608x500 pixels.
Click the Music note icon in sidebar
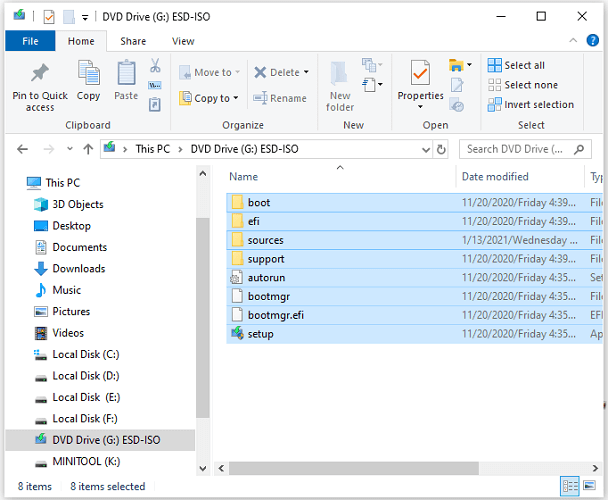pyautogui.click(x=41, y=290)
